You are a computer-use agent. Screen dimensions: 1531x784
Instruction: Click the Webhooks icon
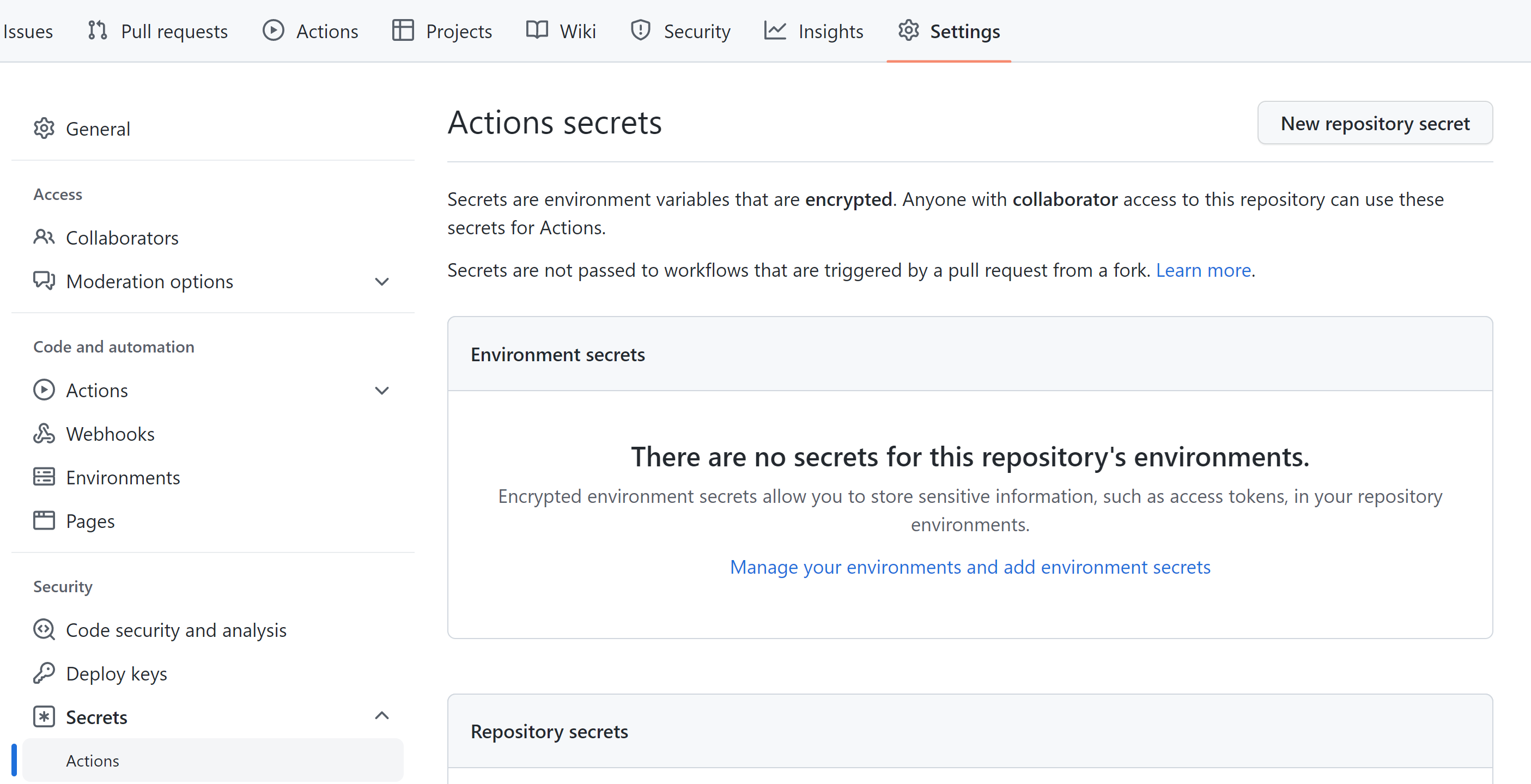click(44, 433)
